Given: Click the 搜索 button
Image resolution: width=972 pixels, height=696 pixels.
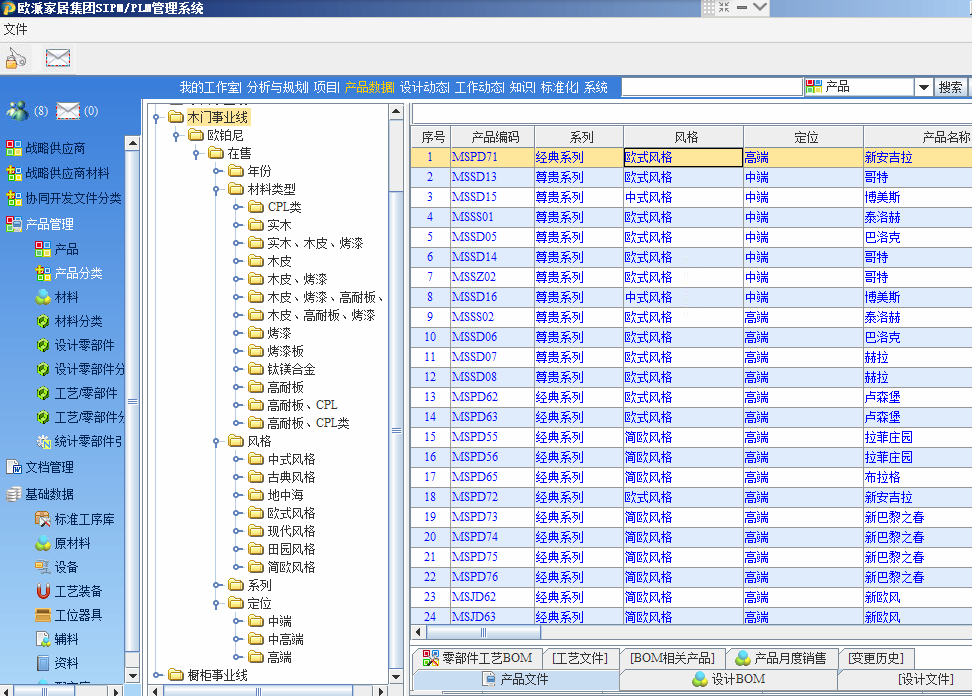Looking at the screenshot, I should [950, 88].
